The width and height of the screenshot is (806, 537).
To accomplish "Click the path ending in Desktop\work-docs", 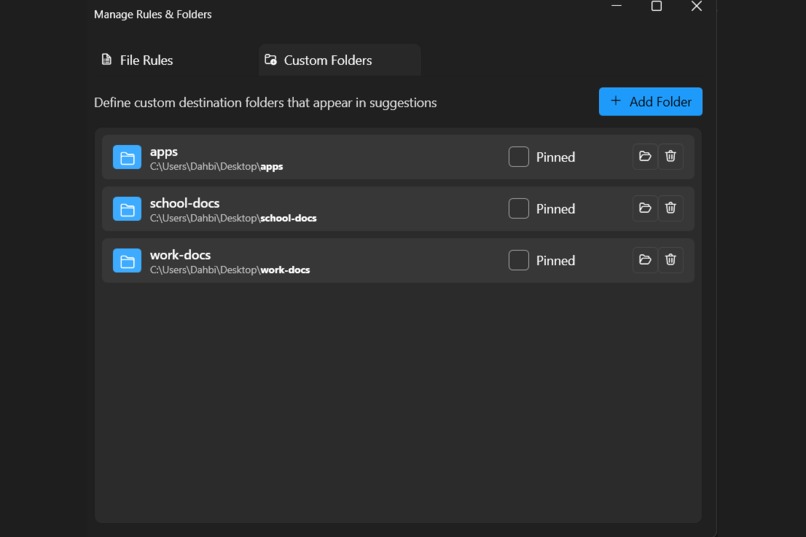I will pos(230,270).
